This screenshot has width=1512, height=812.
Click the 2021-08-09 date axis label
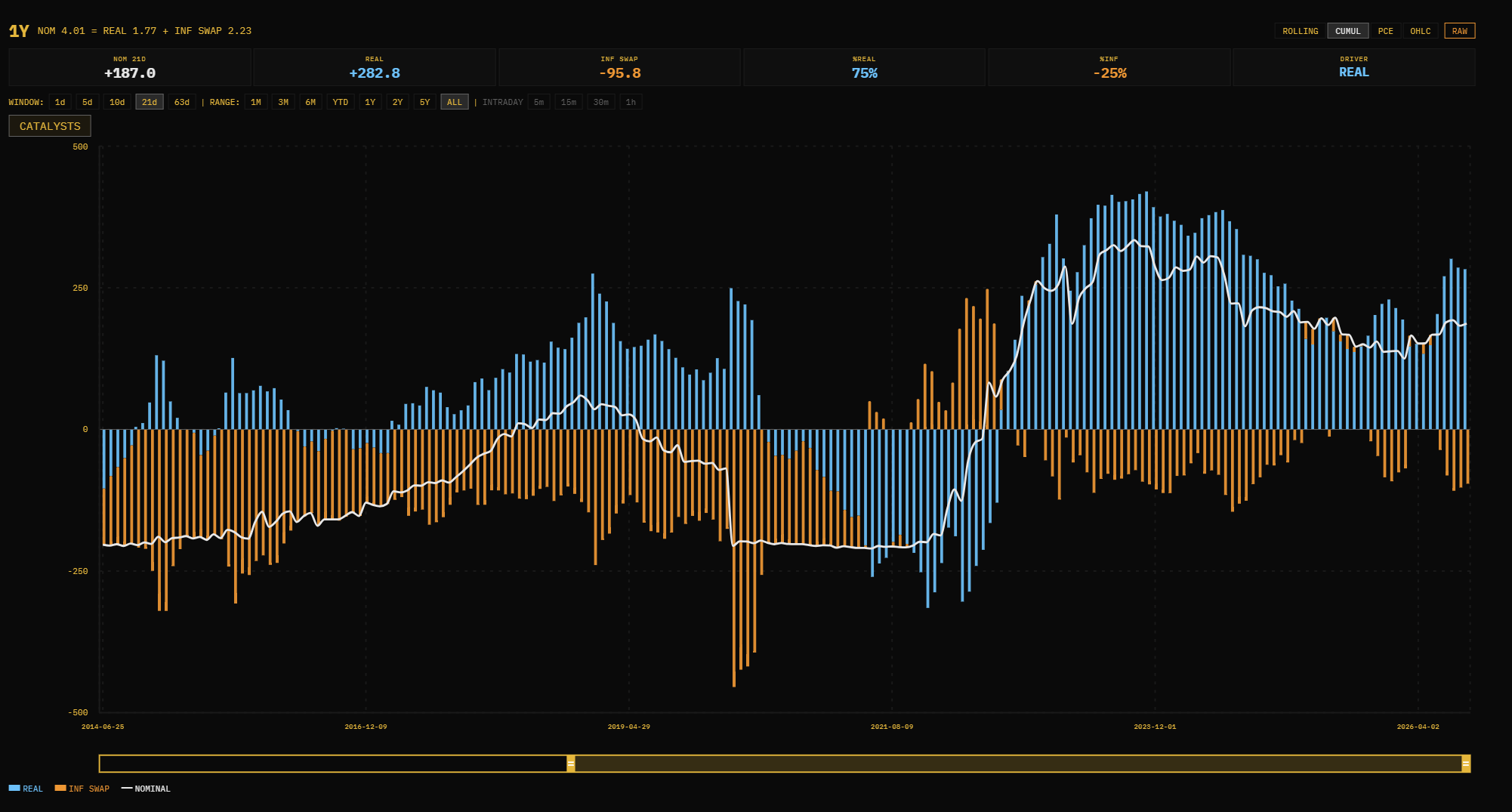891,727
